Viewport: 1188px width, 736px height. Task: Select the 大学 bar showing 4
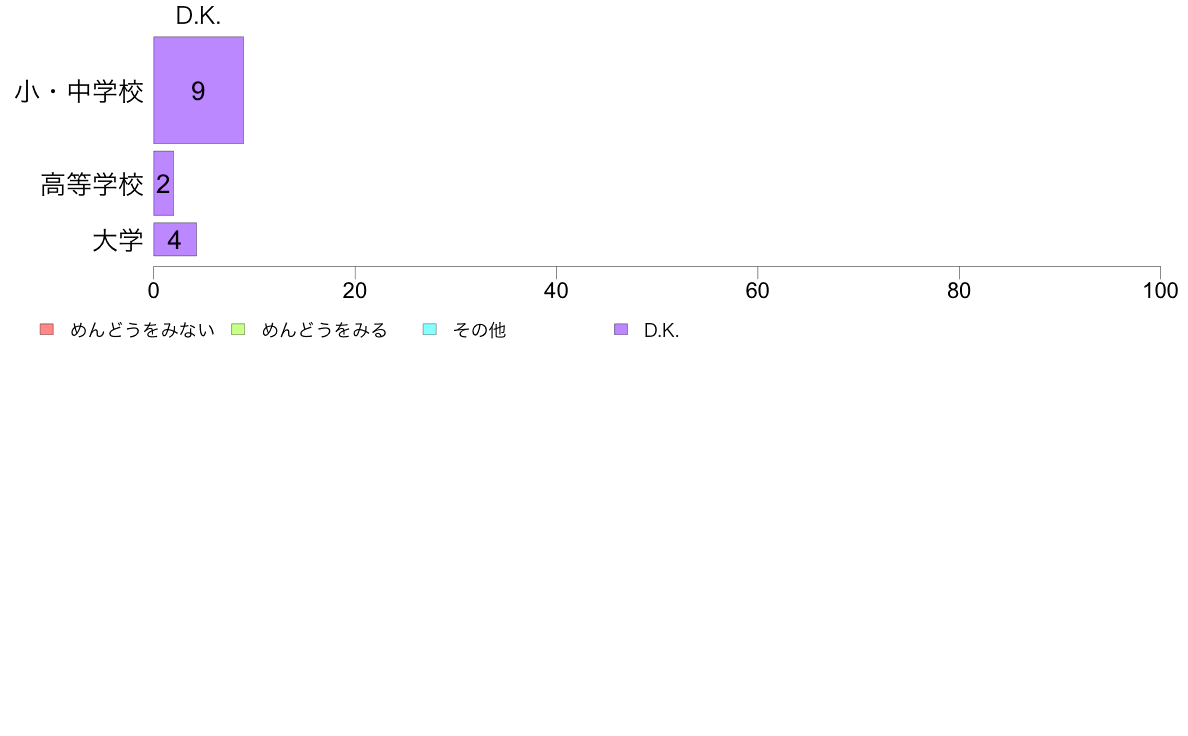(175, 240)
